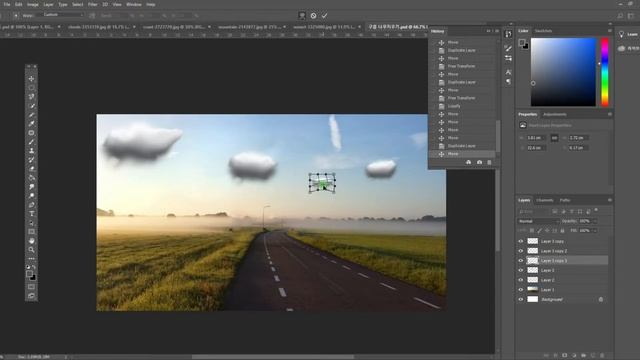Open the Warp preset dropdown (Custom)
The width and height of the screenshot is (640, 360).
point(62,15)
